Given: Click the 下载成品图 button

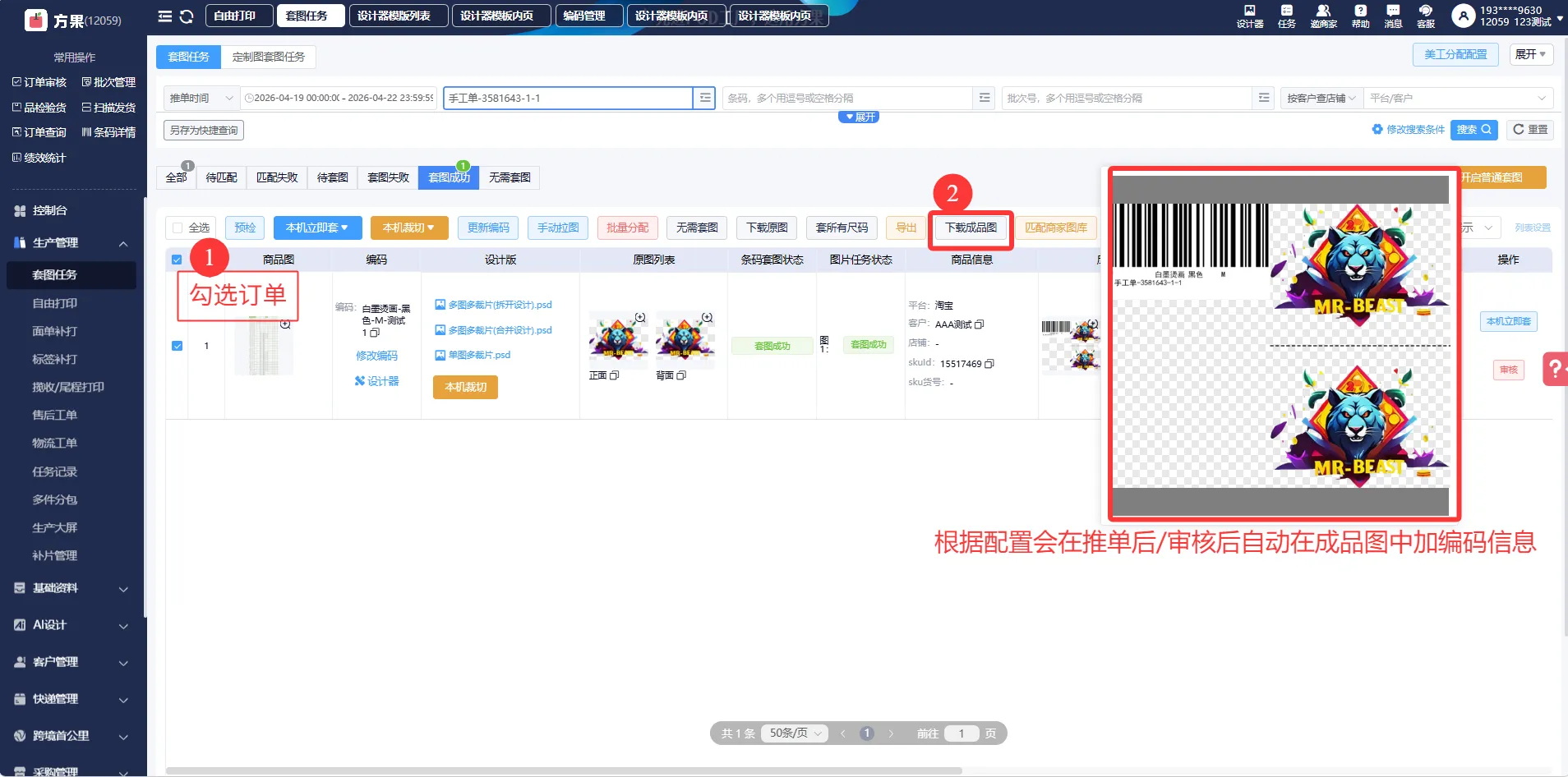Looking at the screenshot, I should [971, 228].
